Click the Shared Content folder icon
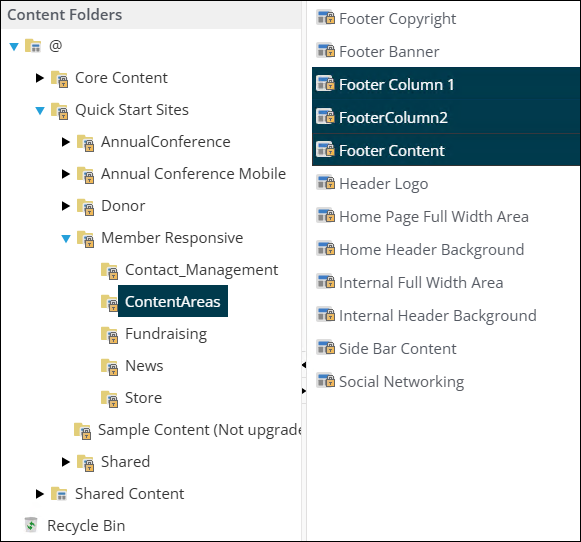Image resolution: width=581 pixels, height=542 pixels. point(59,493)
